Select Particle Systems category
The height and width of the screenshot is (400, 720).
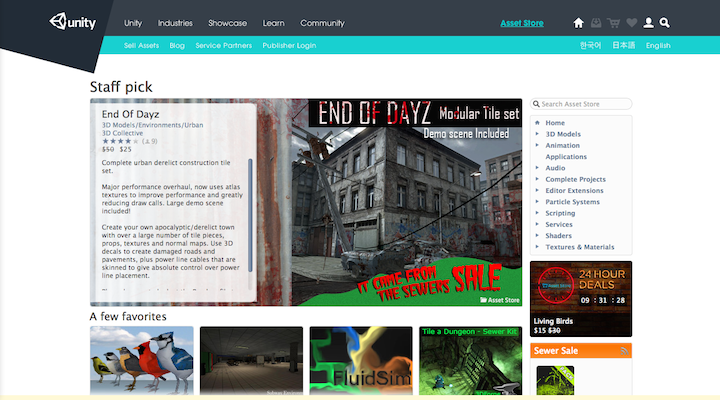tap(573, 202)
